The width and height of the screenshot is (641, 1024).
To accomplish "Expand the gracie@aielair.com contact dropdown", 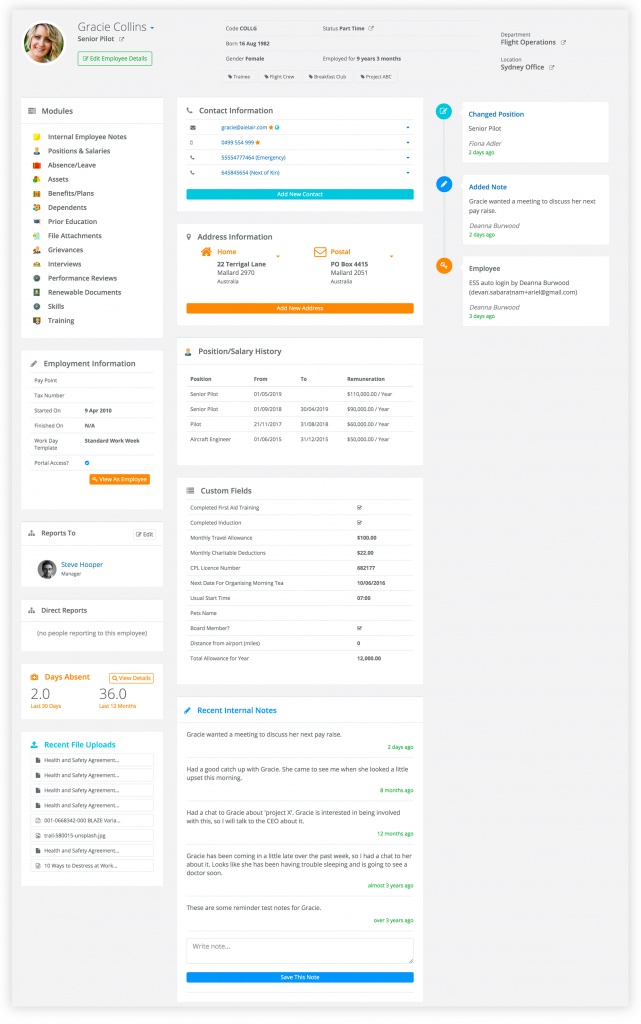I will click(408, 127).
